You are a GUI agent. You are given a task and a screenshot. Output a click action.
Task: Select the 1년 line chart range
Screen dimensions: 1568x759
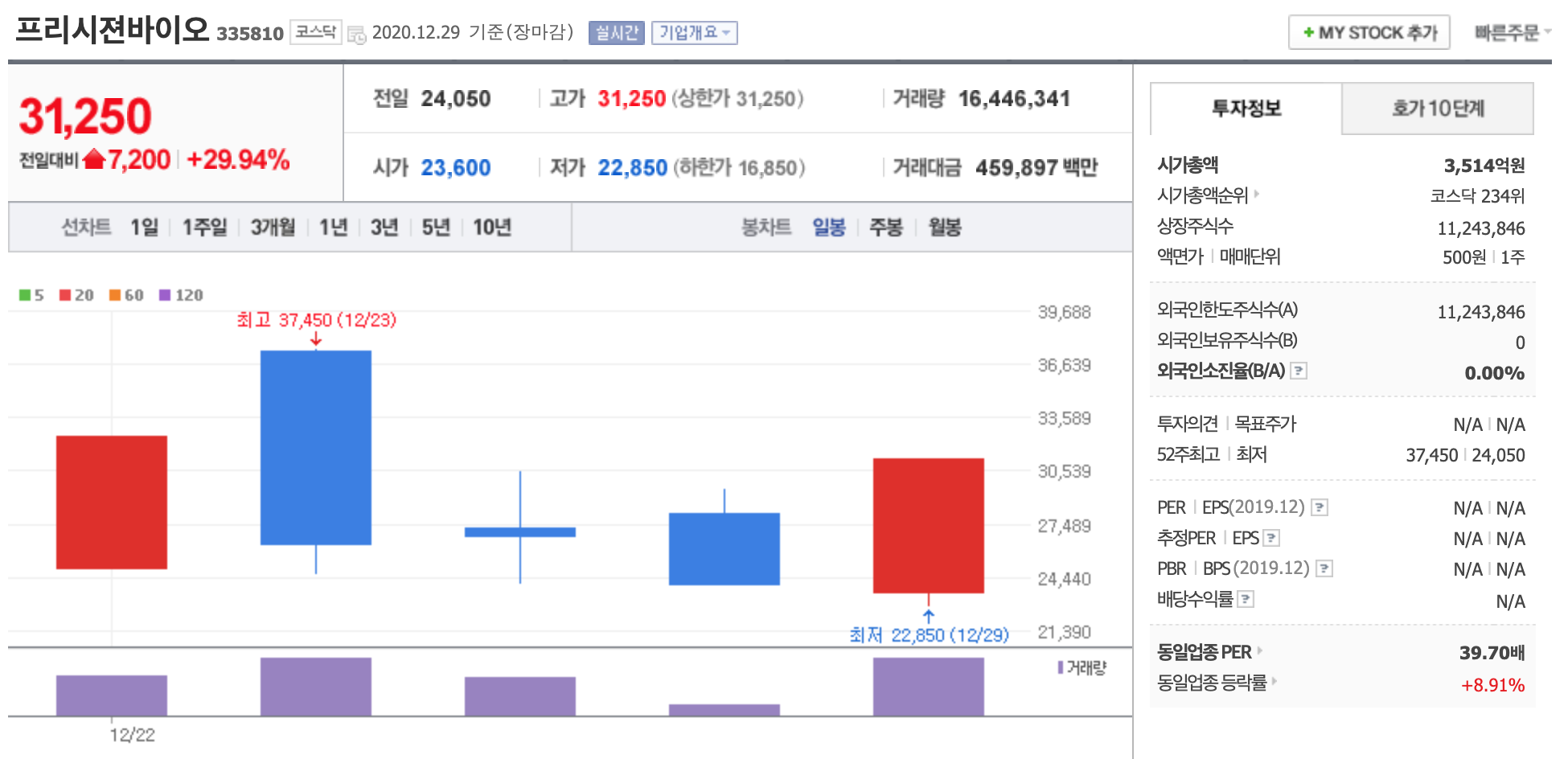coord(333,228)
